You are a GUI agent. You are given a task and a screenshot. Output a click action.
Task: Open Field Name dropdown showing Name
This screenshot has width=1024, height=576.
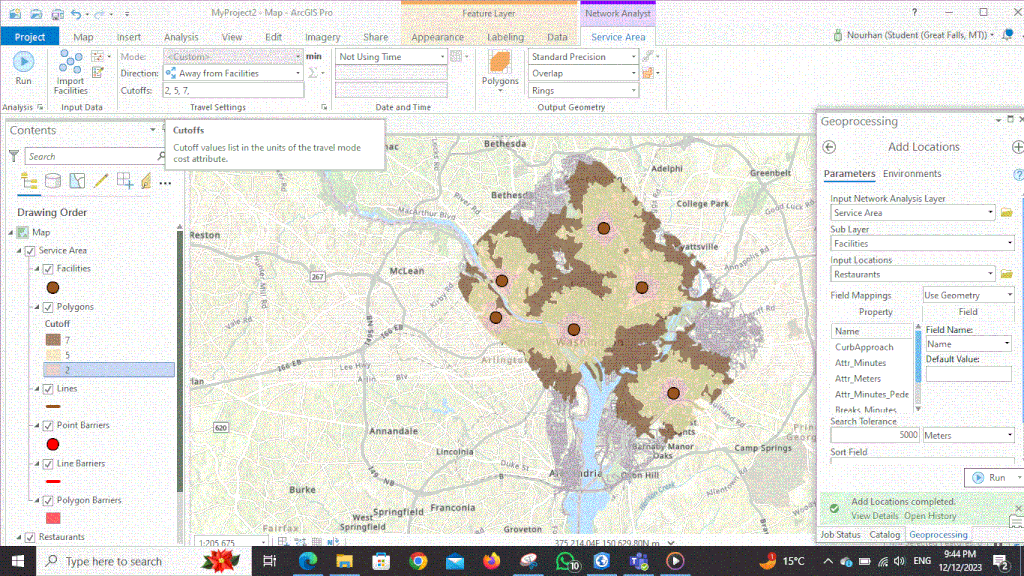(968, 344)
